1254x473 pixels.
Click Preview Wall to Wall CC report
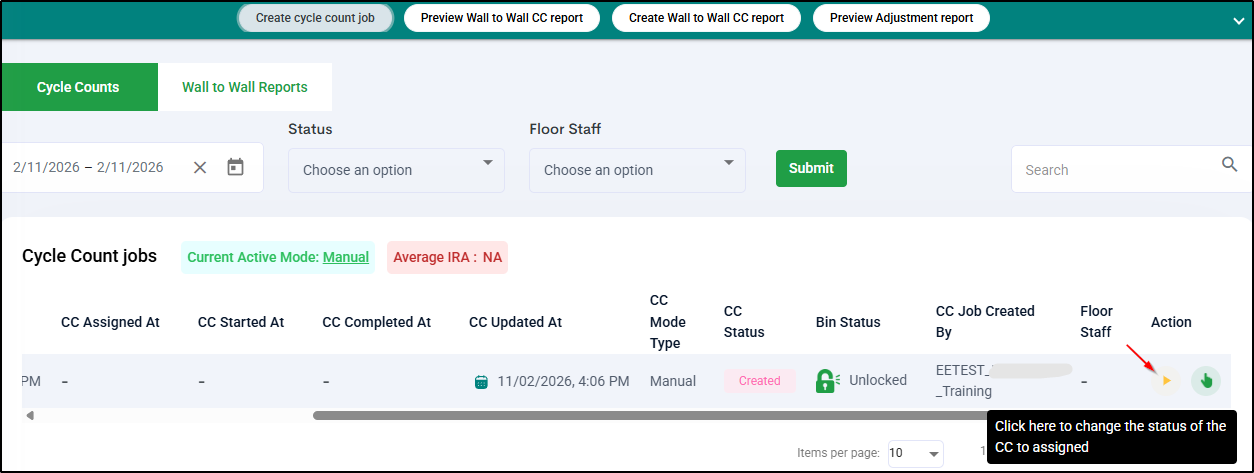501,18
